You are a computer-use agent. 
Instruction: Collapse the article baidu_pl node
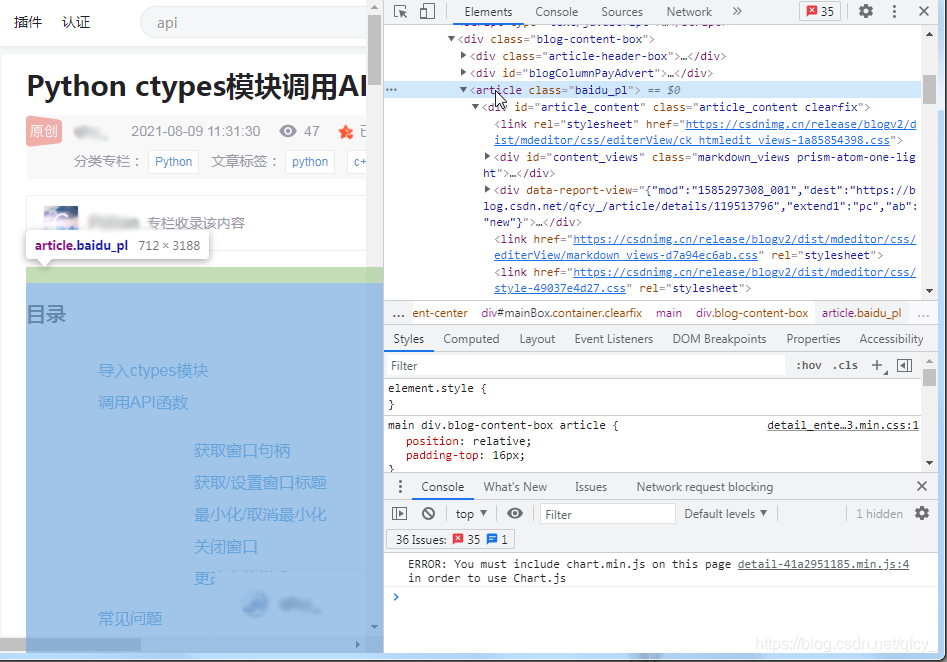tap(463, 89)
